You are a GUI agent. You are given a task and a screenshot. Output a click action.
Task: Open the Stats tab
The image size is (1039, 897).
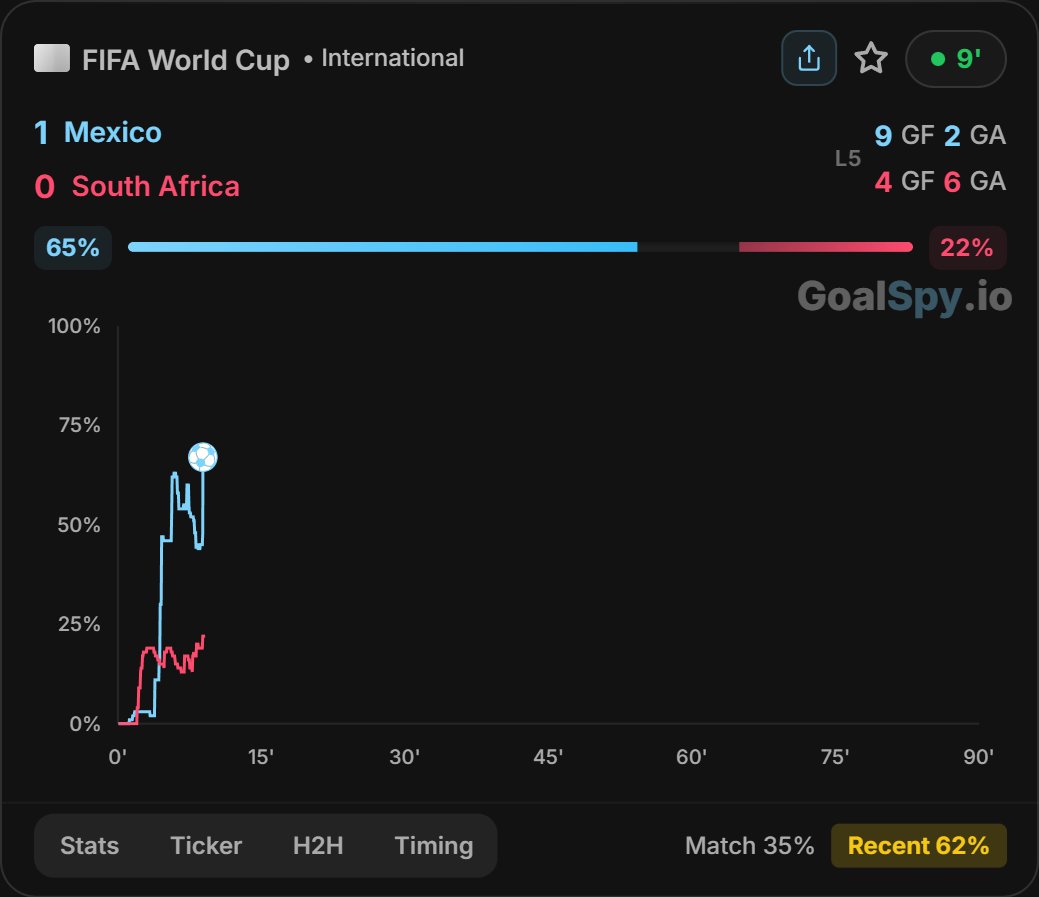(89, 846)
